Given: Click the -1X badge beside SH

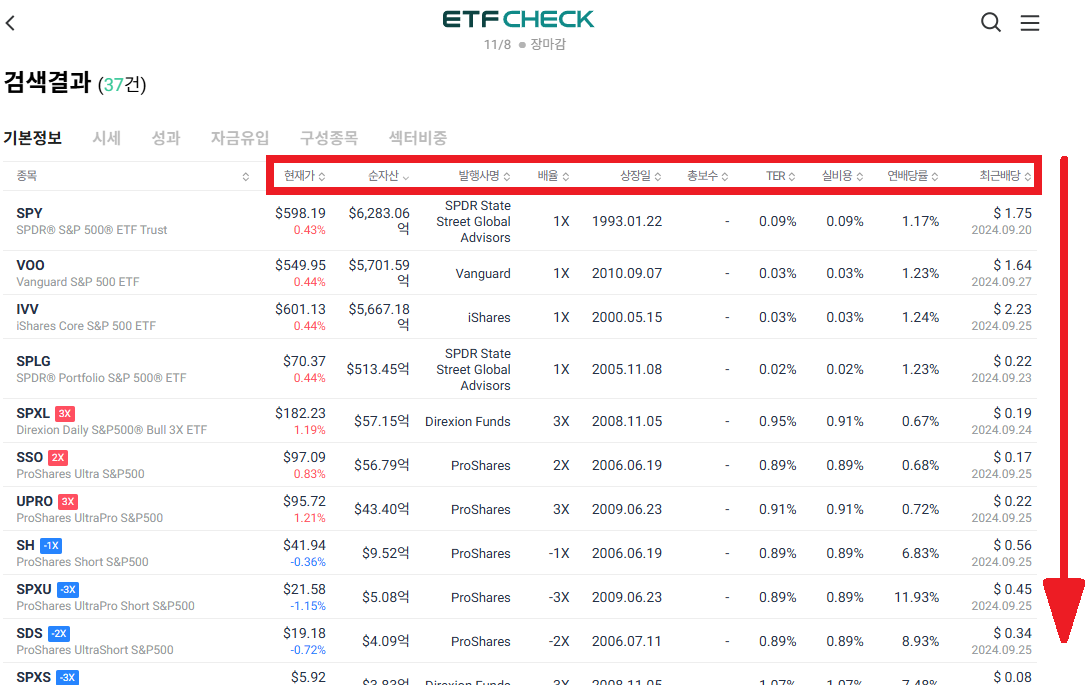Looking at the screenshot, I should pos(51,545).
